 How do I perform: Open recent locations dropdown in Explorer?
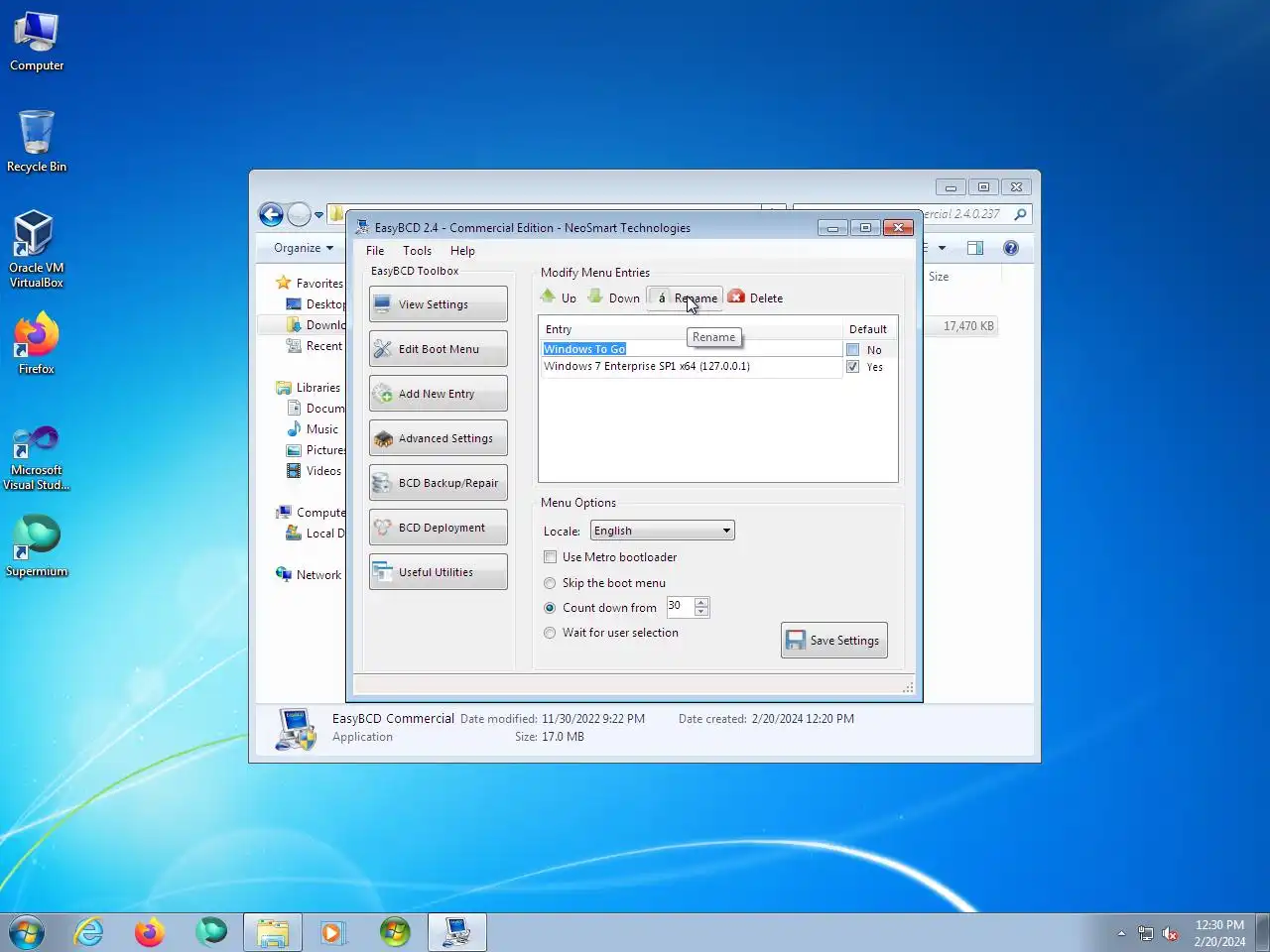click(x=318, y=214)
